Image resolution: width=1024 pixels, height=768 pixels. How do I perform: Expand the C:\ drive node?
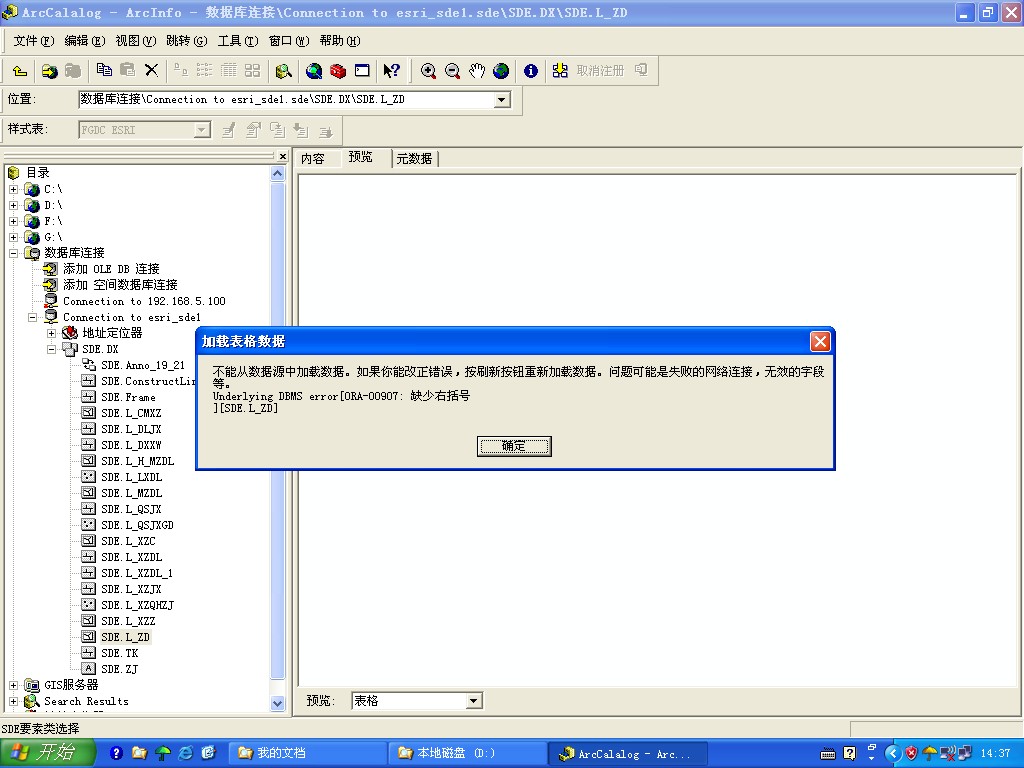(x=13, y=189)
